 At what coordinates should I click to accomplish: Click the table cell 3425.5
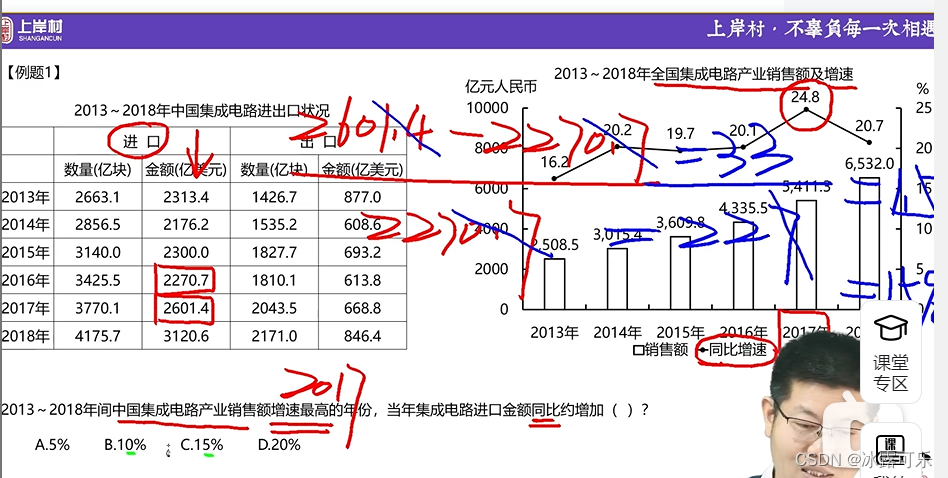point(98,280)
